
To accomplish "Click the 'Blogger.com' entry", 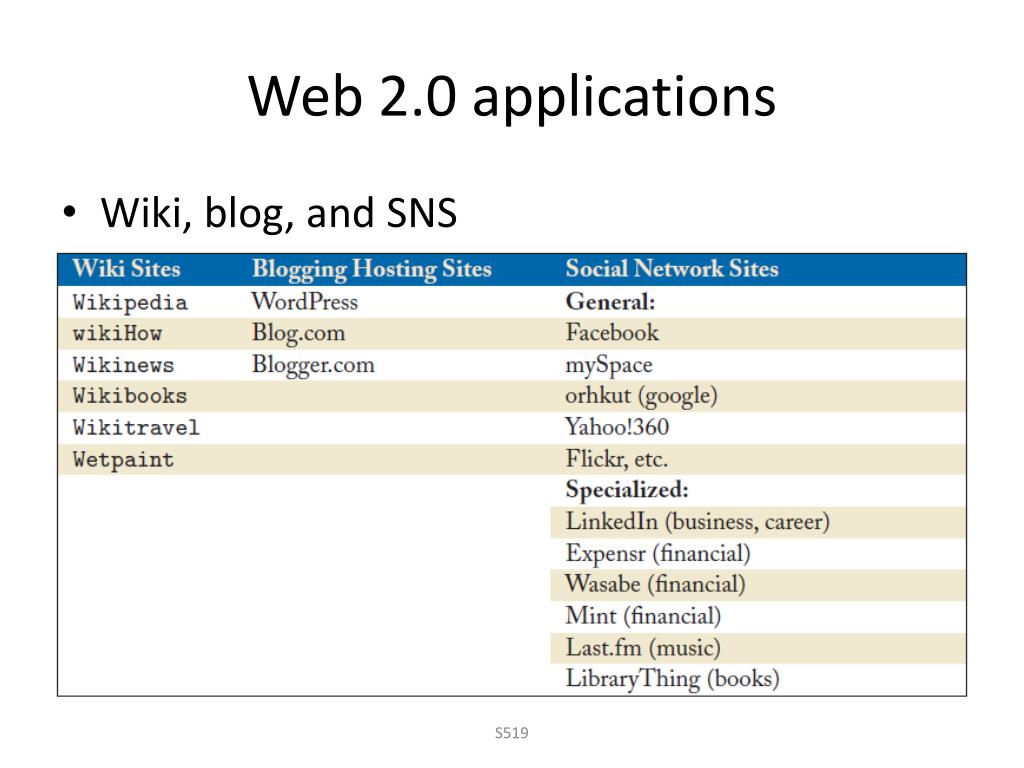I will (313, 365).
